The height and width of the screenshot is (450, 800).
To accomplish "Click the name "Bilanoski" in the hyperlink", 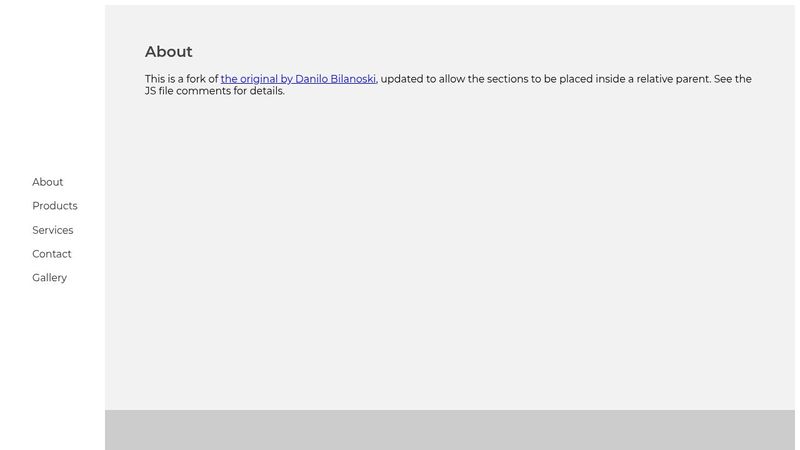I will point(353,79).
